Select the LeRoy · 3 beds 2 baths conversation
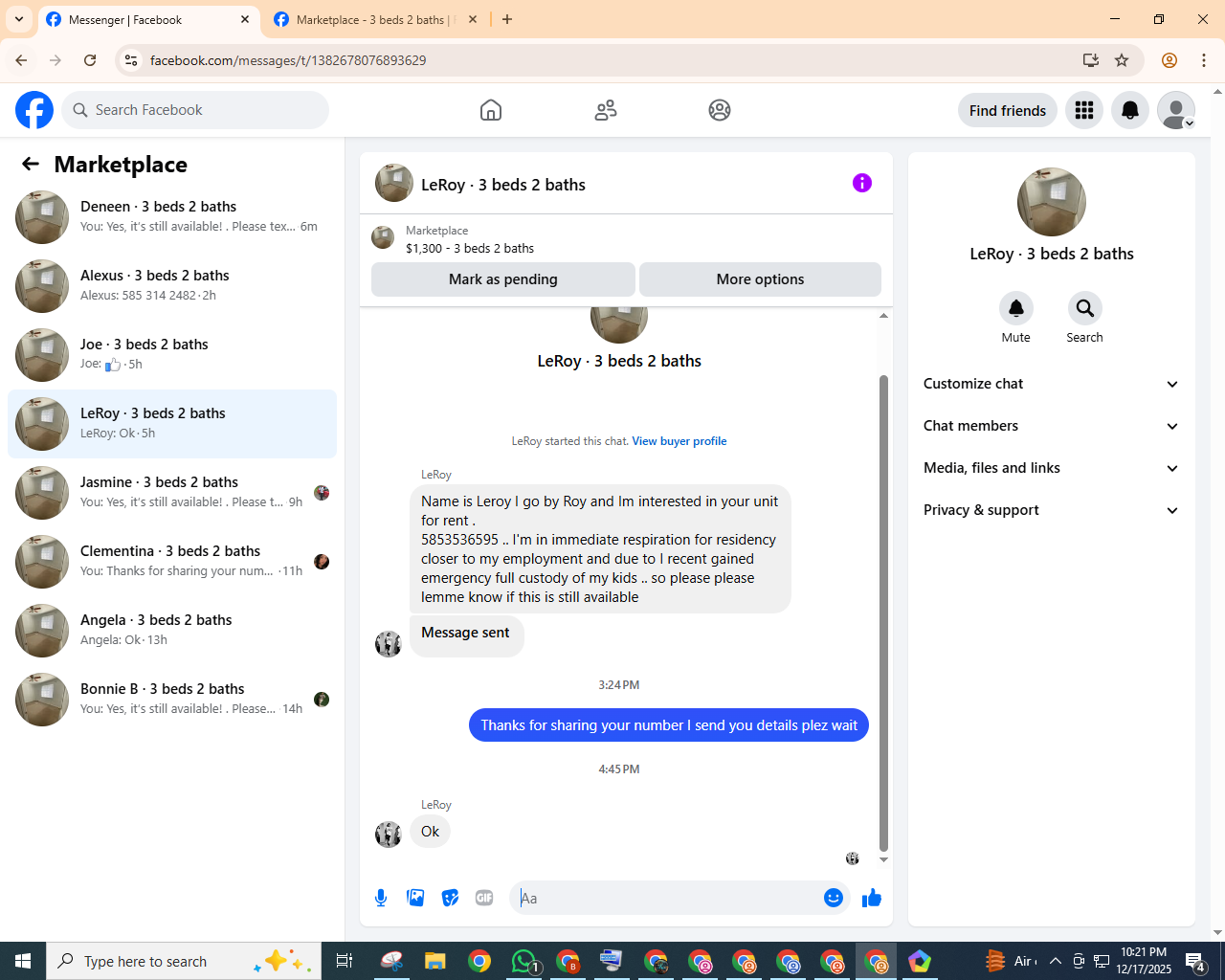 pyautogui.click(x=172, y=424)
